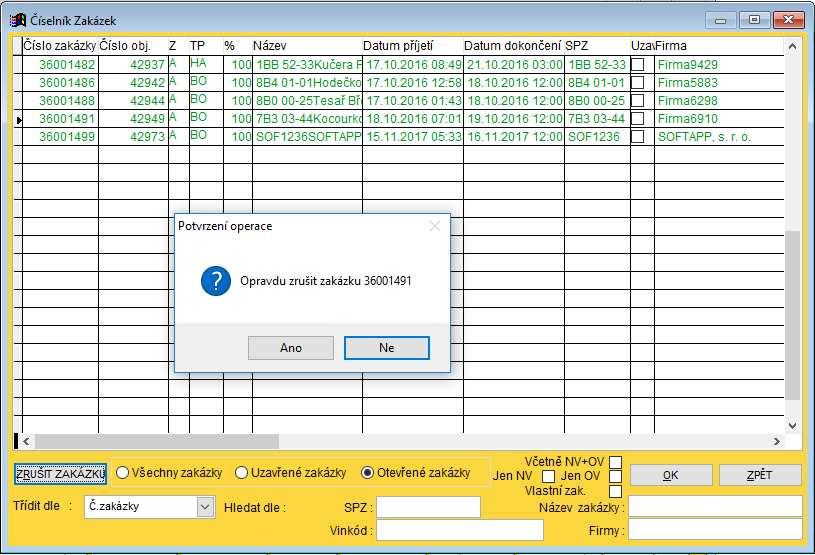Click the HA type cell of order 36001482
The width and height of the screenshot is (815, 555).
pos(206,64)
